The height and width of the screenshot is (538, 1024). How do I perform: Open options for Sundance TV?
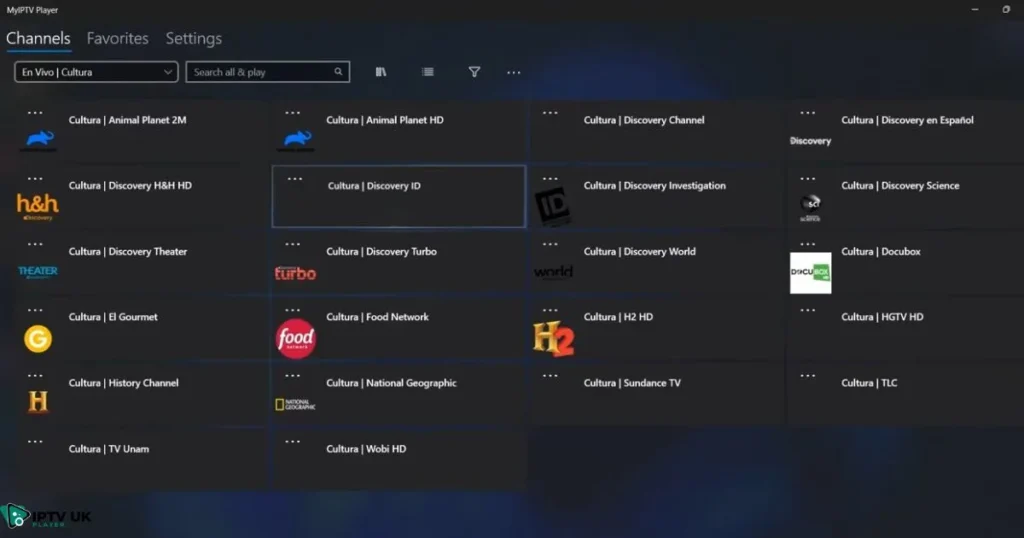click(551, 375)
